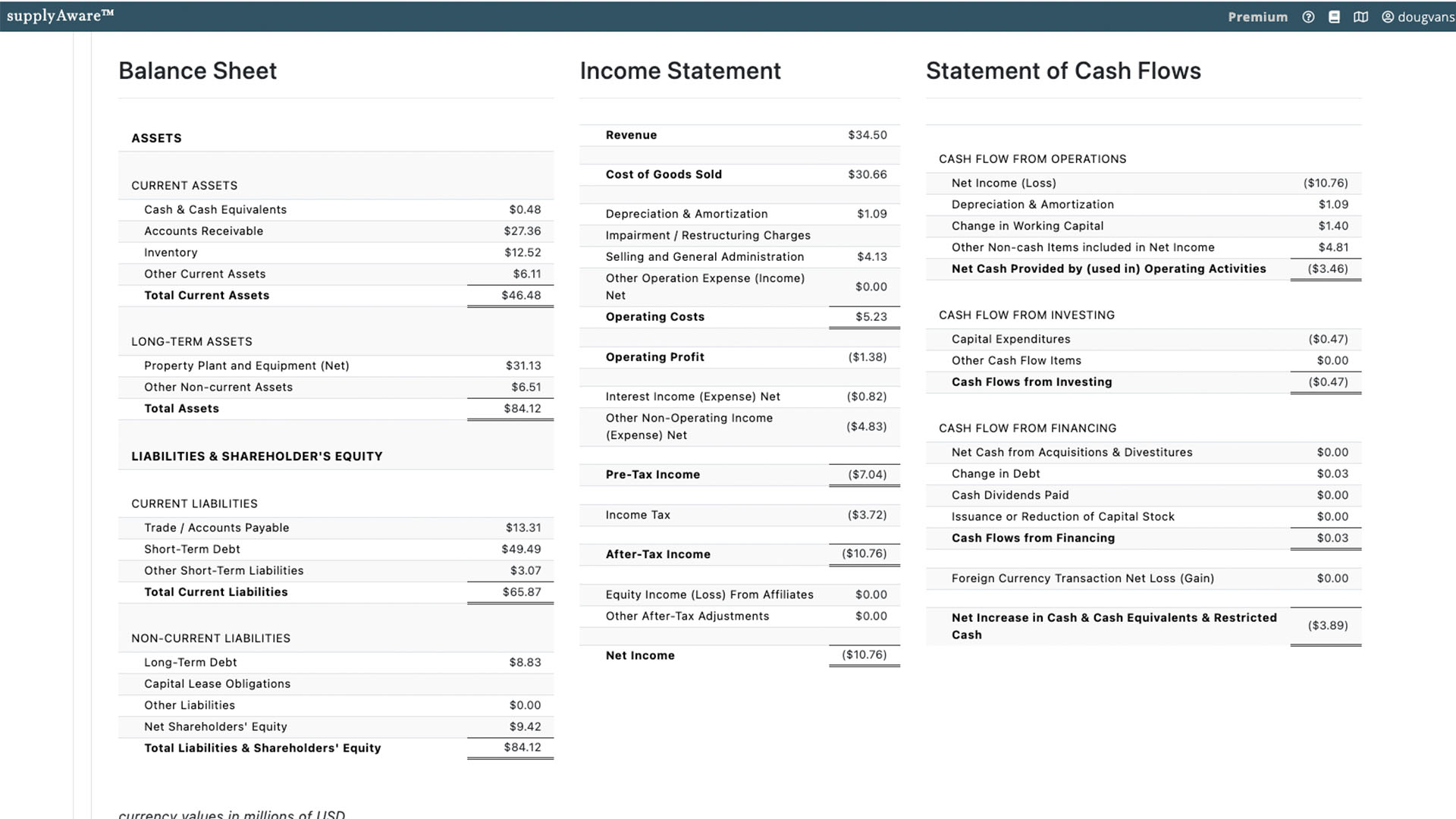Click the user account avatar icon
Screen dimensions: 1456x819
point(1388,17)
